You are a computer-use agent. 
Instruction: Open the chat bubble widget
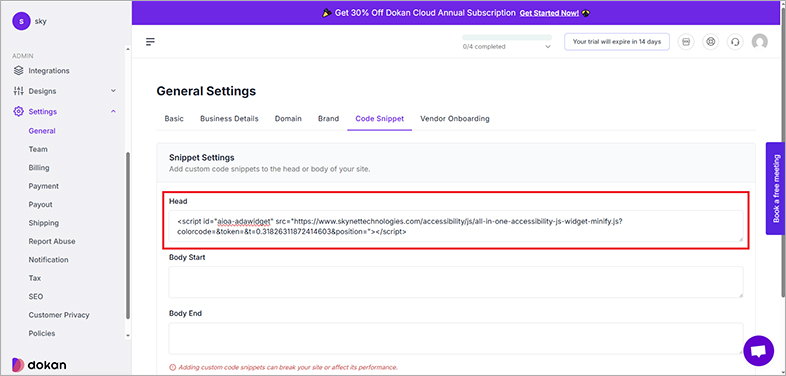758,350
